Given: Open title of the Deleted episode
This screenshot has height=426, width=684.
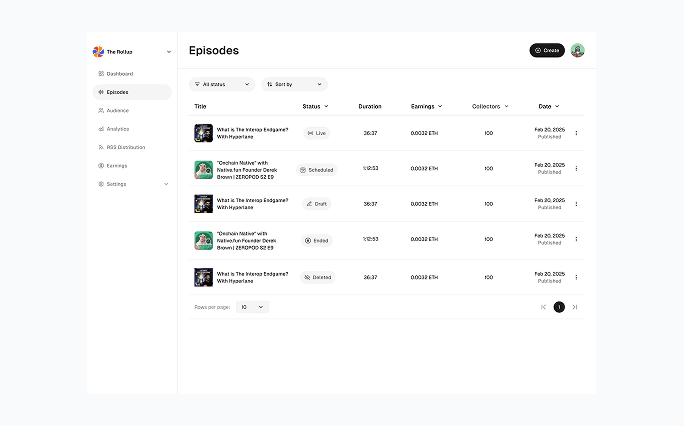Looking at the screenshot, I should click(x=253, y=277).
